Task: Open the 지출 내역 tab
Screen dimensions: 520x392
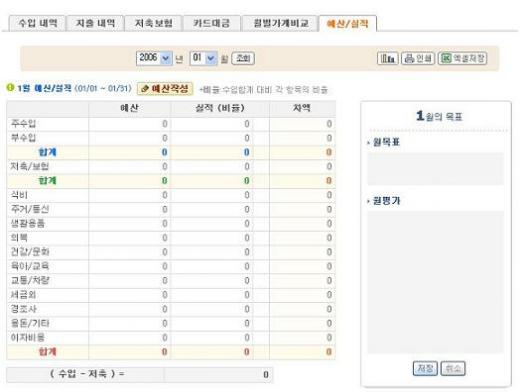Action: pyautogui.click(x=95, y=23)
